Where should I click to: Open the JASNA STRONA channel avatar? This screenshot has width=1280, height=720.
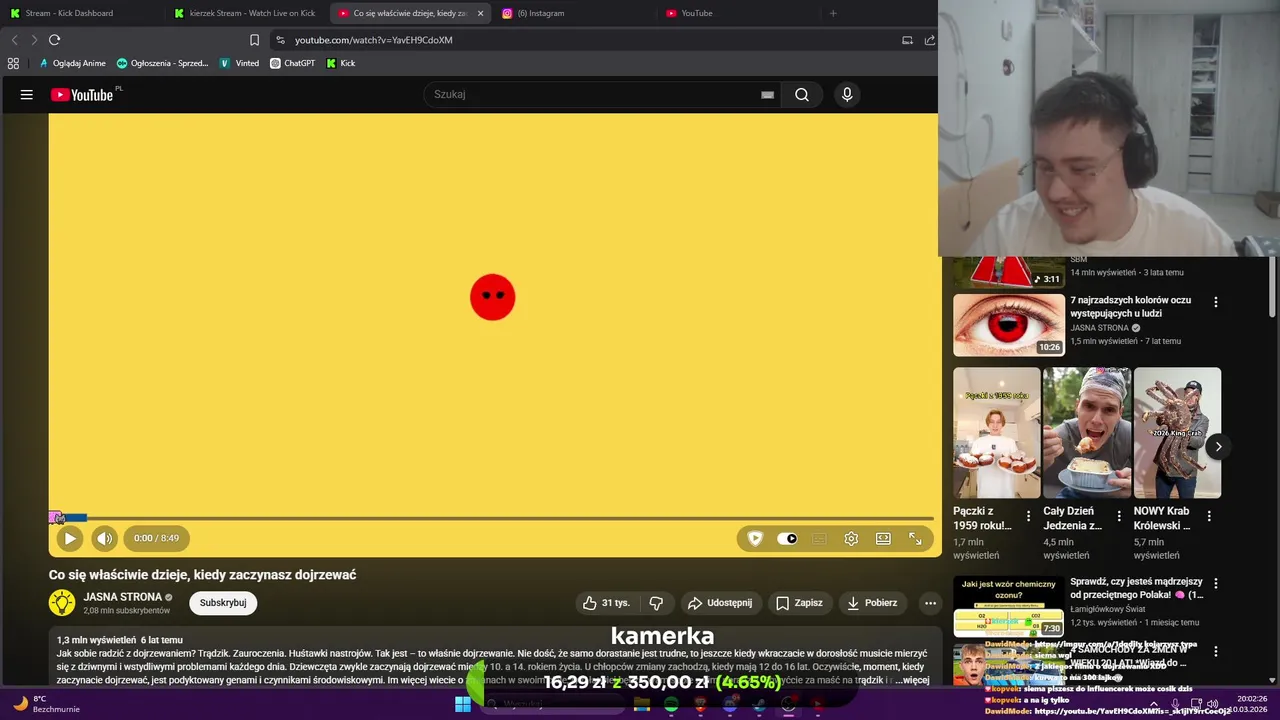pyautogui.click(x=62, y=602)
